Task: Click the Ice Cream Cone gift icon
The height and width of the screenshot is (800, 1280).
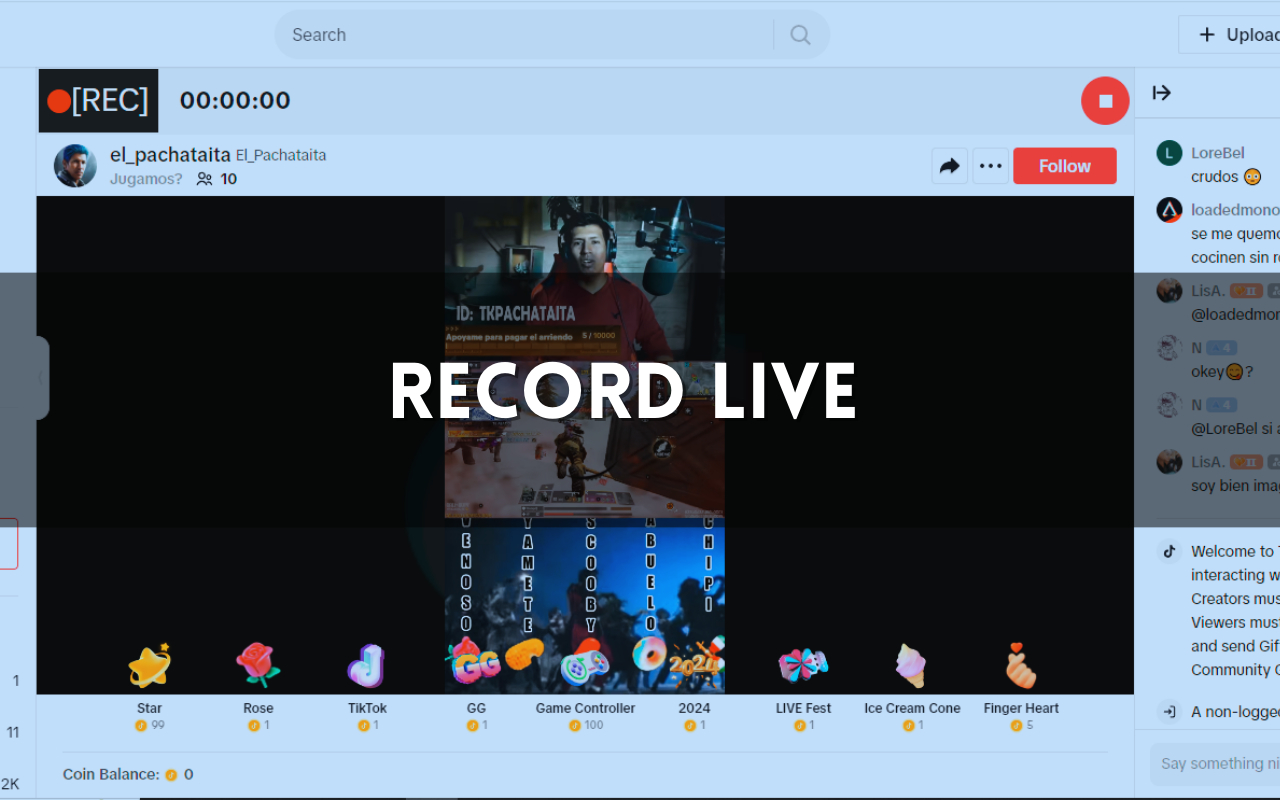Action: point(912,665)
